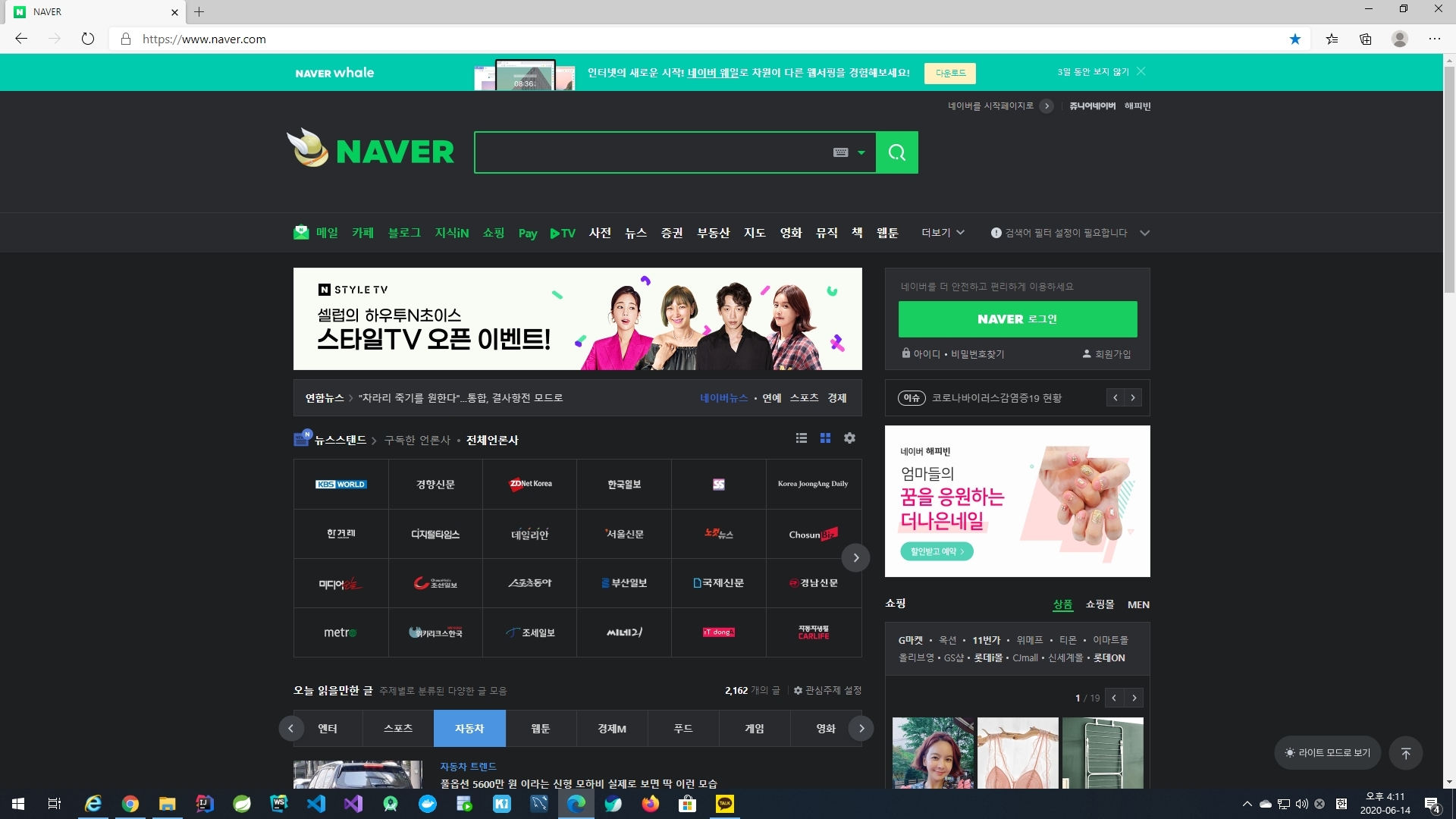Open newsstand settings gear icon
The height and width of the screenshot is (819, 1456).
pos(849,438)
